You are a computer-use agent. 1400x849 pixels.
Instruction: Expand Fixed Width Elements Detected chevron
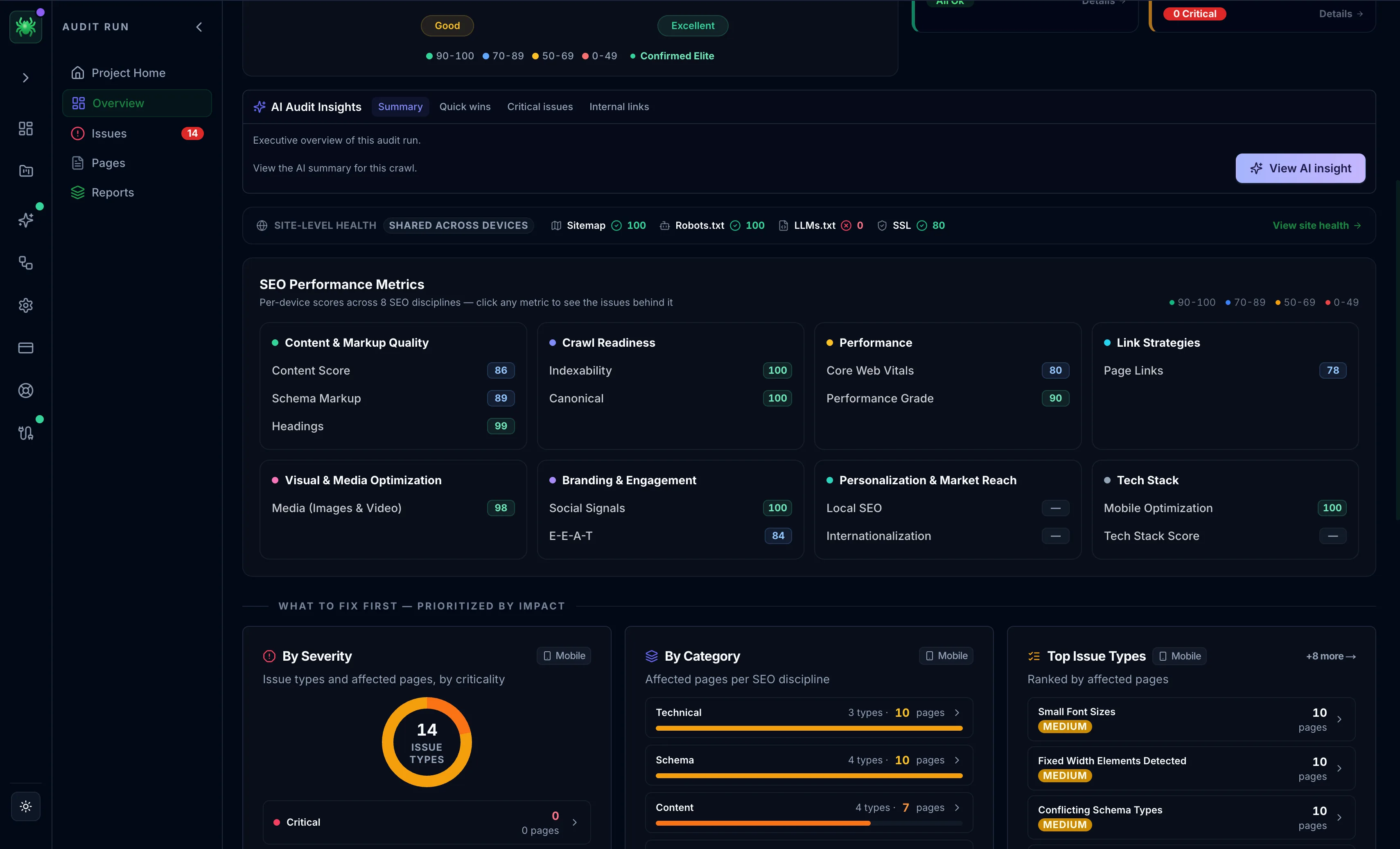(1339, 768)
